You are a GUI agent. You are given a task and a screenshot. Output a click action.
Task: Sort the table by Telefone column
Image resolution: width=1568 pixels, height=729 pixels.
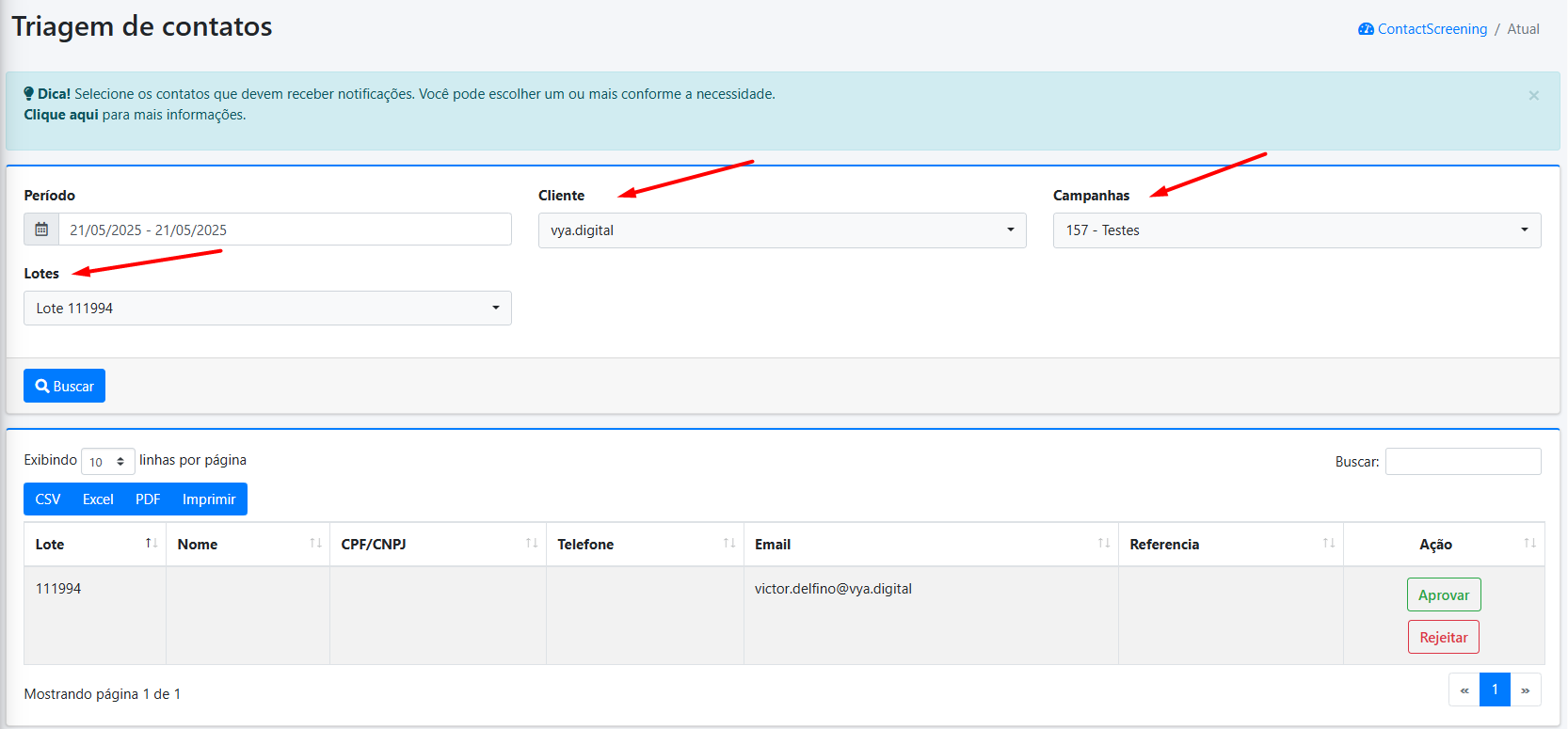[728, 544]
